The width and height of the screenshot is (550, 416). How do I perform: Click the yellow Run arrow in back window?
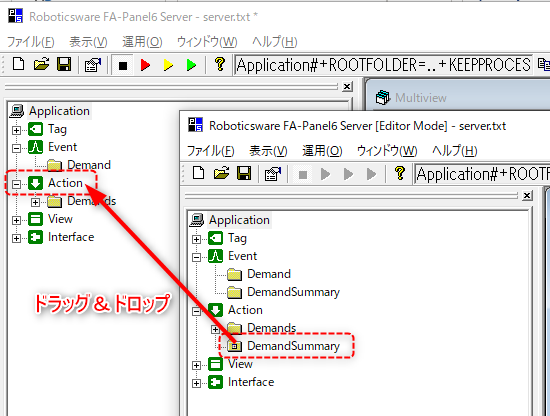coord(168,65)
